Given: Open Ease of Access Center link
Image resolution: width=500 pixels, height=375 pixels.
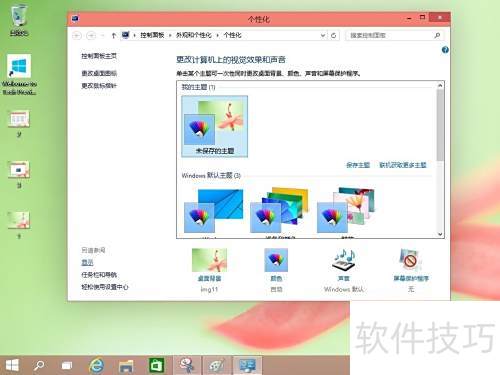Looking at the screenshot, I should point(105,287).
